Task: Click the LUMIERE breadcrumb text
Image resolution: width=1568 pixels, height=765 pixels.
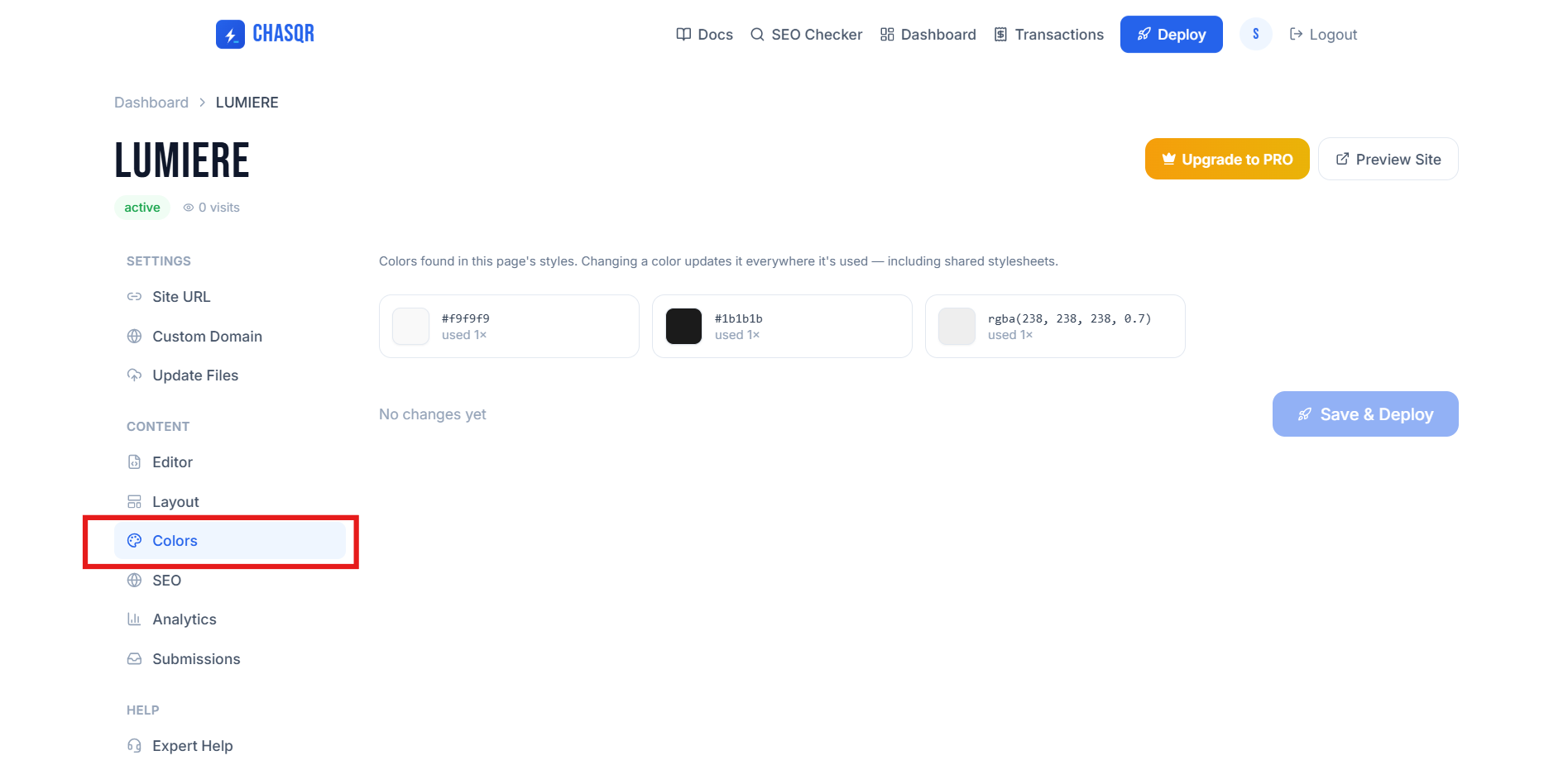Action: (x=247, y=103)
